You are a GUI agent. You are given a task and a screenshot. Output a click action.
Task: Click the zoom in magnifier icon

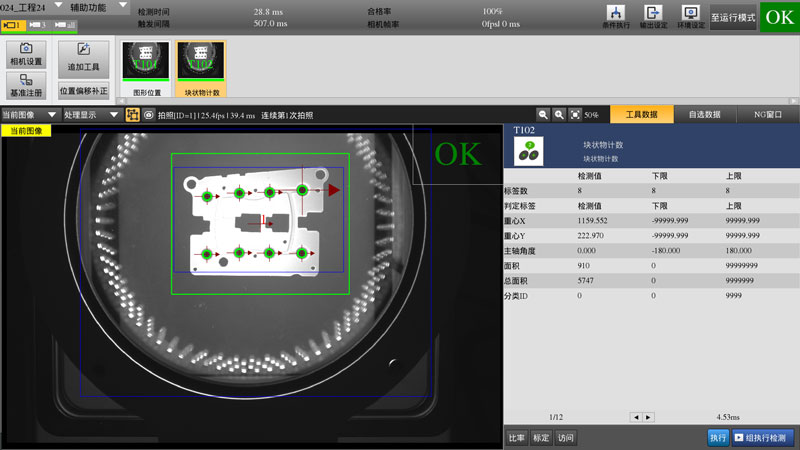tap(559, 115)
